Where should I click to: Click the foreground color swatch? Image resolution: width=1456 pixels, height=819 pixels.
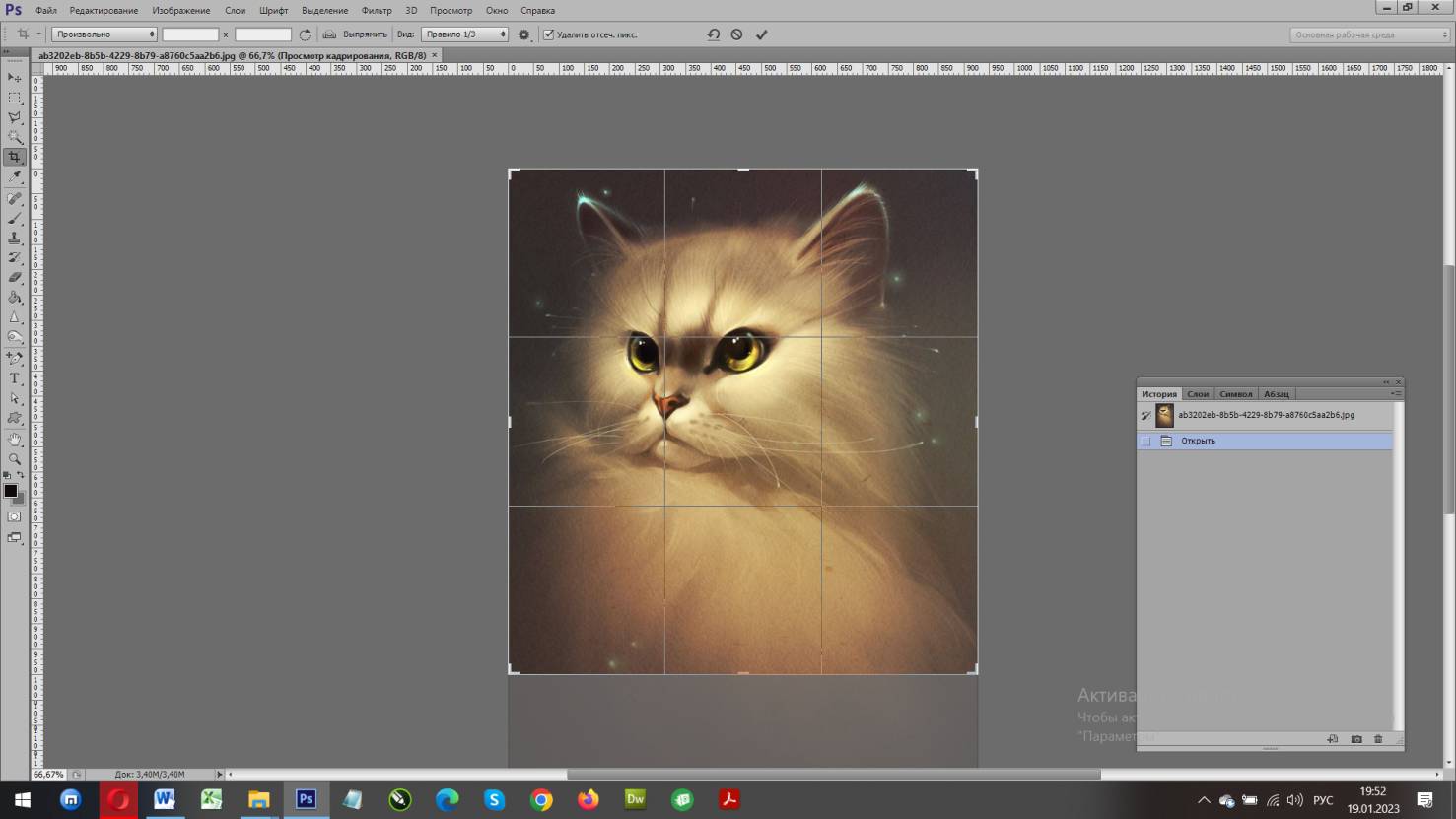point(11,491)
